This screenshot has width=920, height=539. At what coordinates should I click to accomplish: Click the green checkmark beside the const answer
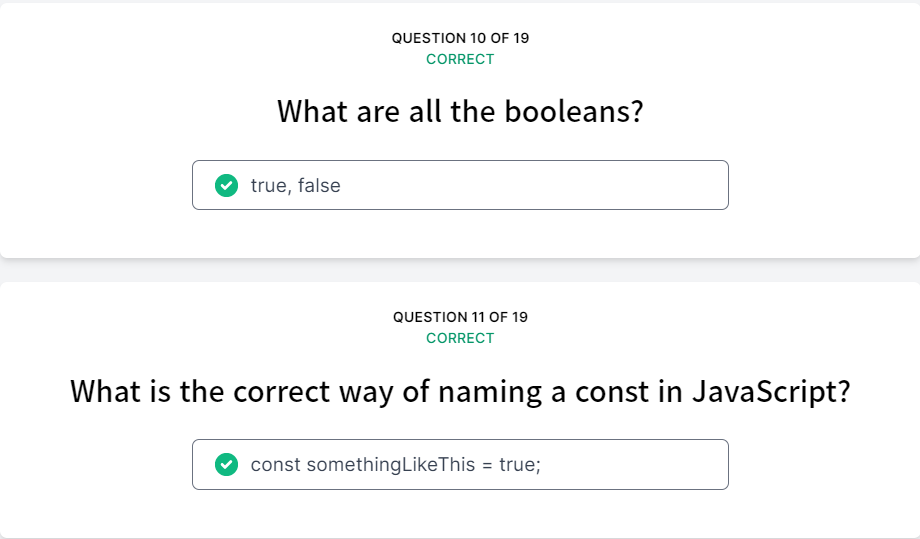click(x=226, y=464)
